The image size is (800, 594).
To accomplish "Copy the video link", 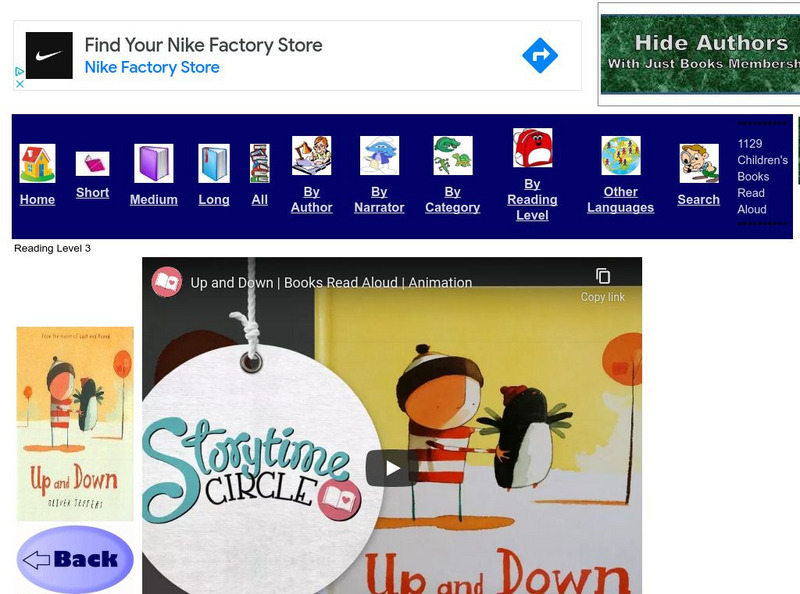I will coord(603,284).
